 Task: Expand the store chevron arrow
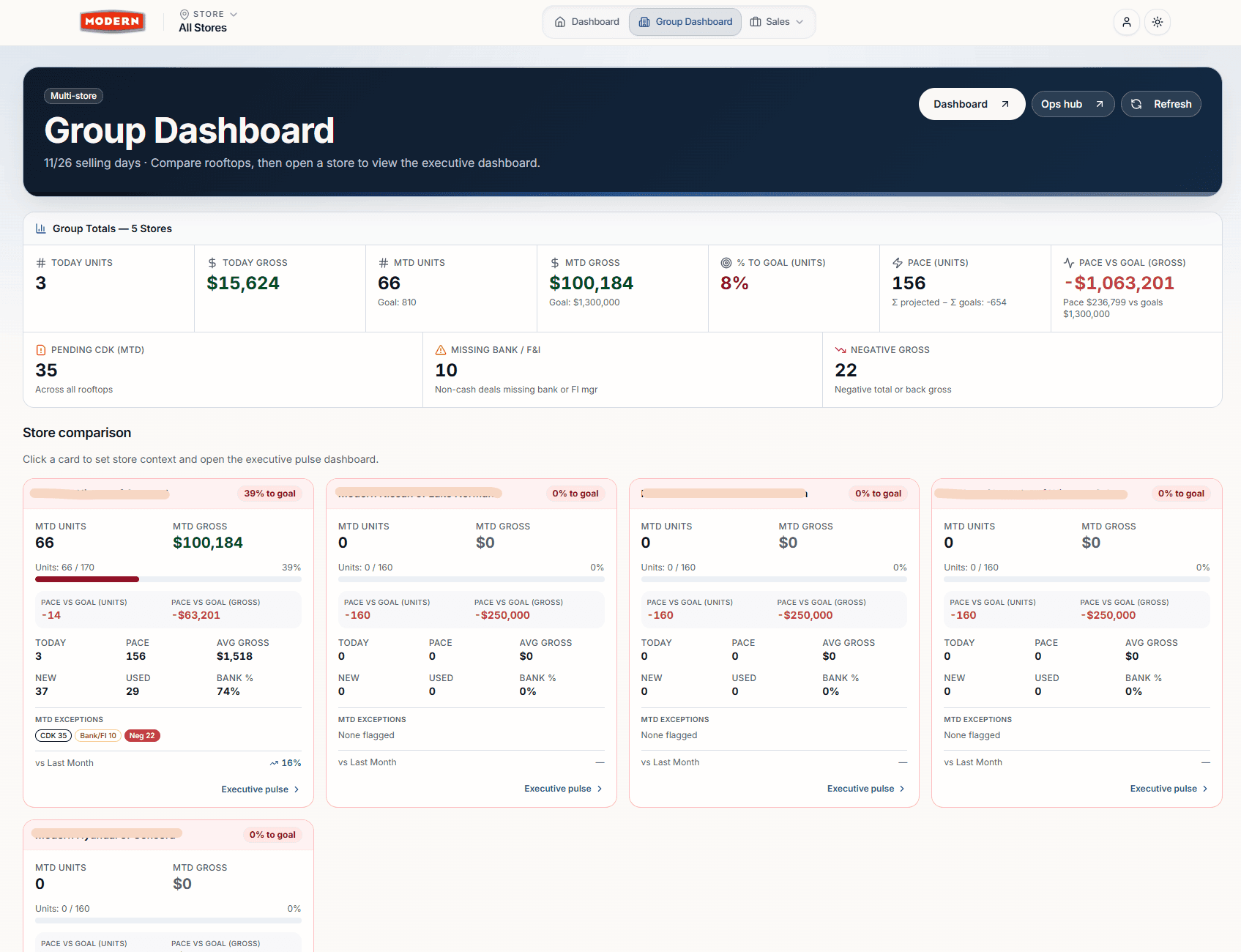point(234,14)
